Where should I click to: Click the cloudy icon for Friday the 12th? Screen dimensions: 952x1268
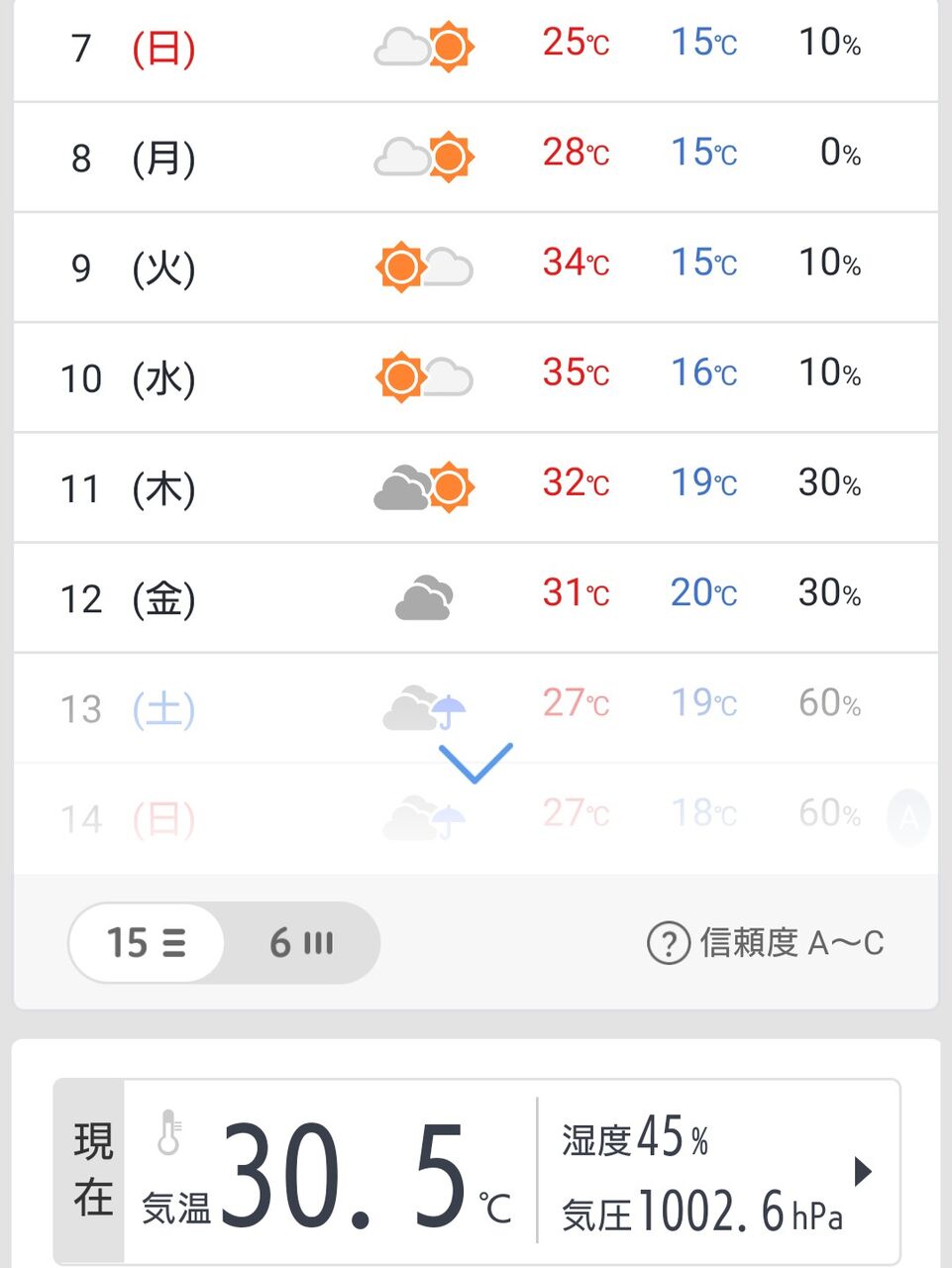[424, 597]
